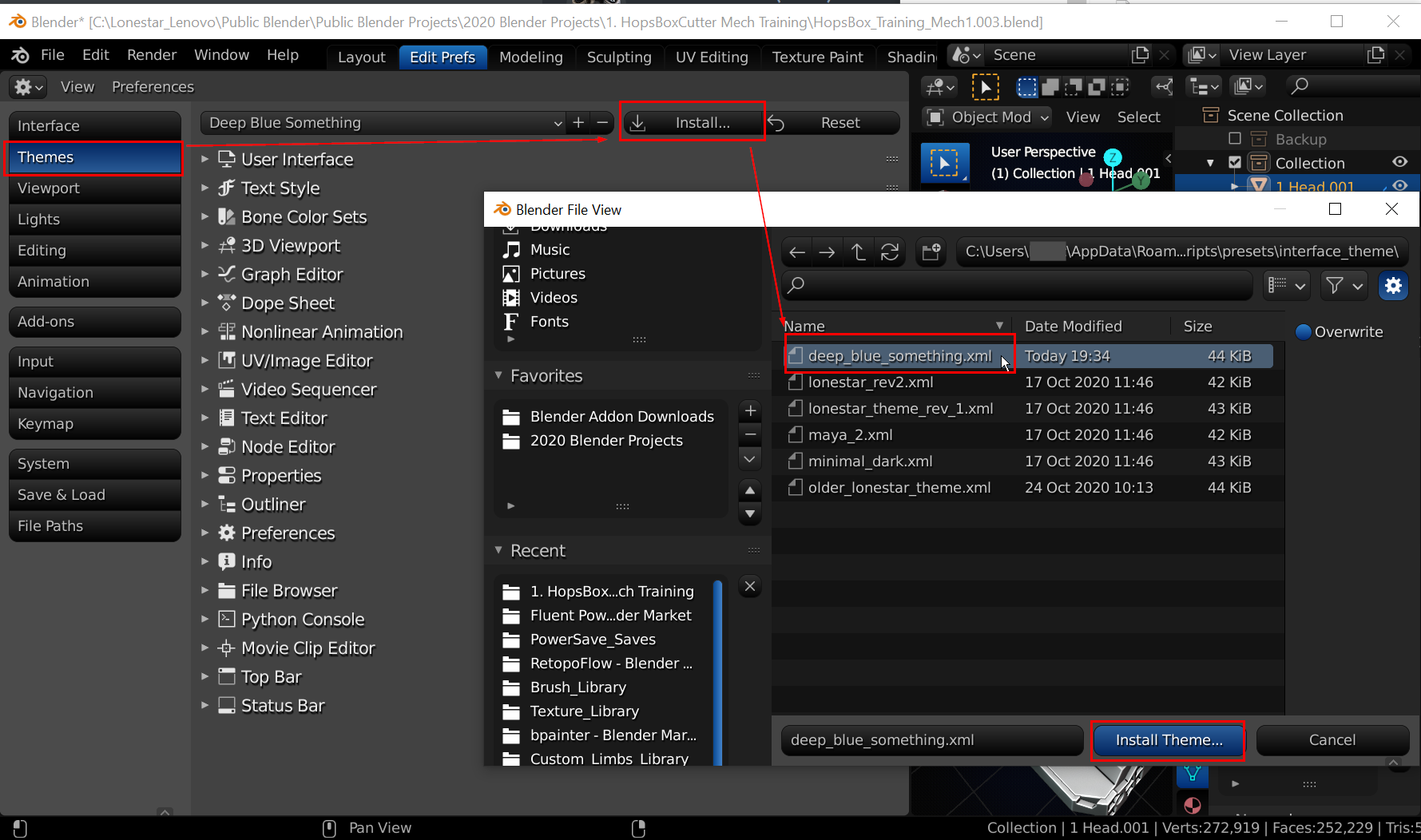This screenshot has width=1421, height=840.
Task: Open the Music system folder
Action: pos(550,250)
